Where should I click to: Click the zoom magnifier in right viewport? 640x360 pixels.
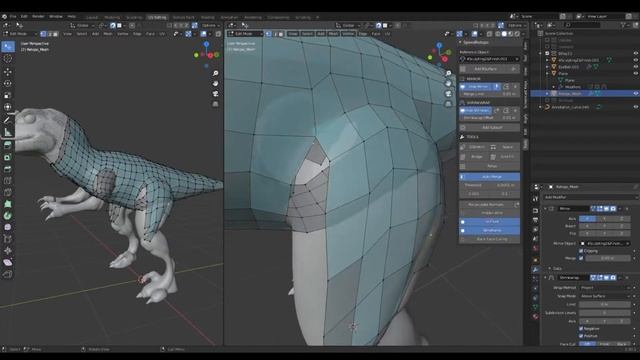[x=449, y=73]
